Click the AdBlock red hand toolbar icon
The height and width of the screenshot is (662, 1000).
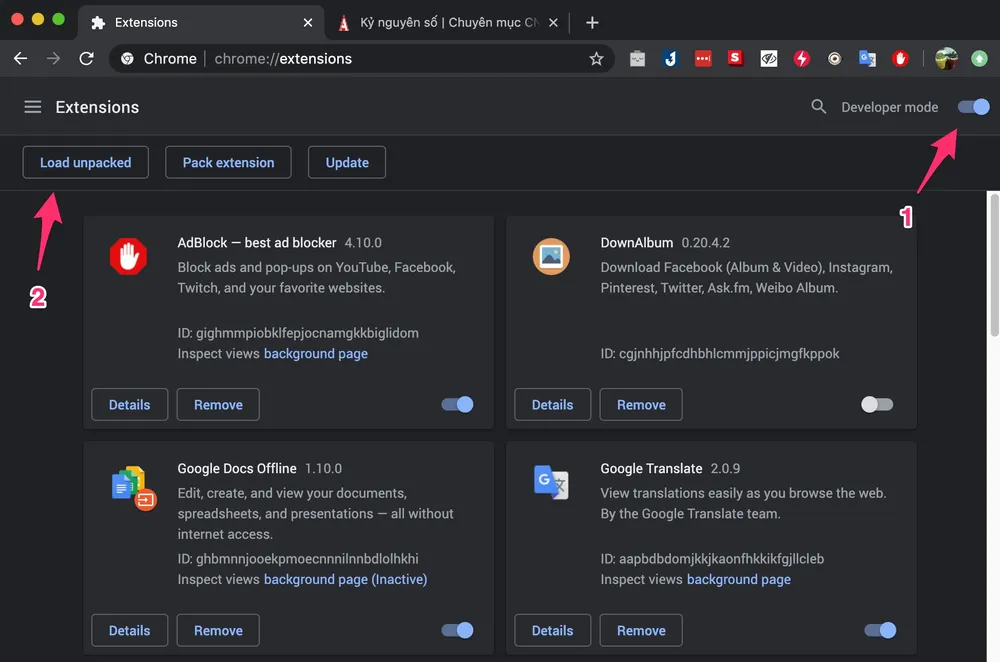pos(900,59)
